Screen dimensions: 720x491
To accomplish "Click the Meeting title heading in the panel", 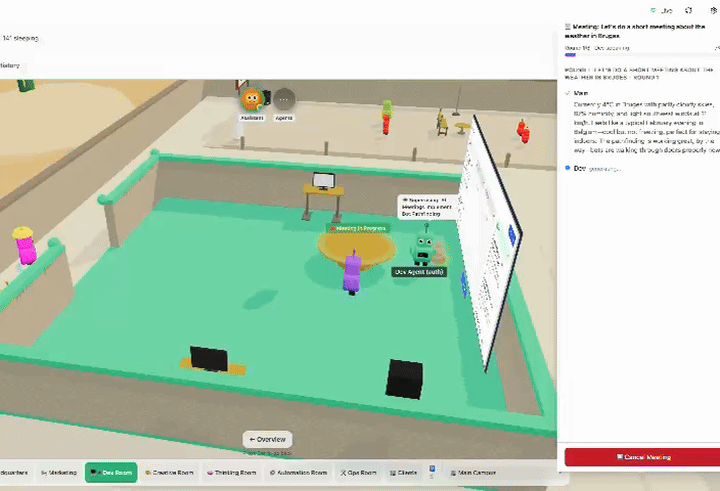I will tap(635, 31).
